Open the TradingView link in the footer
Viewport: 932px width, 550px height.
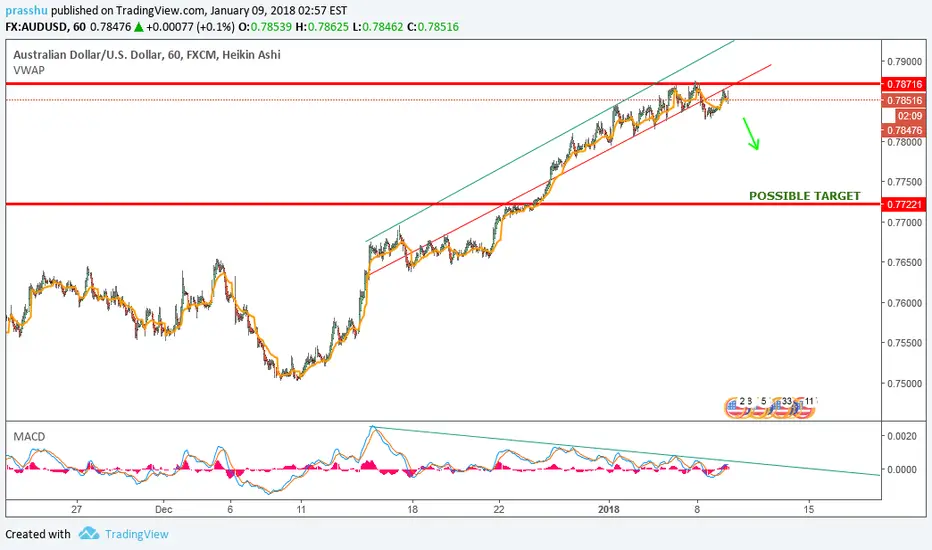137,534
